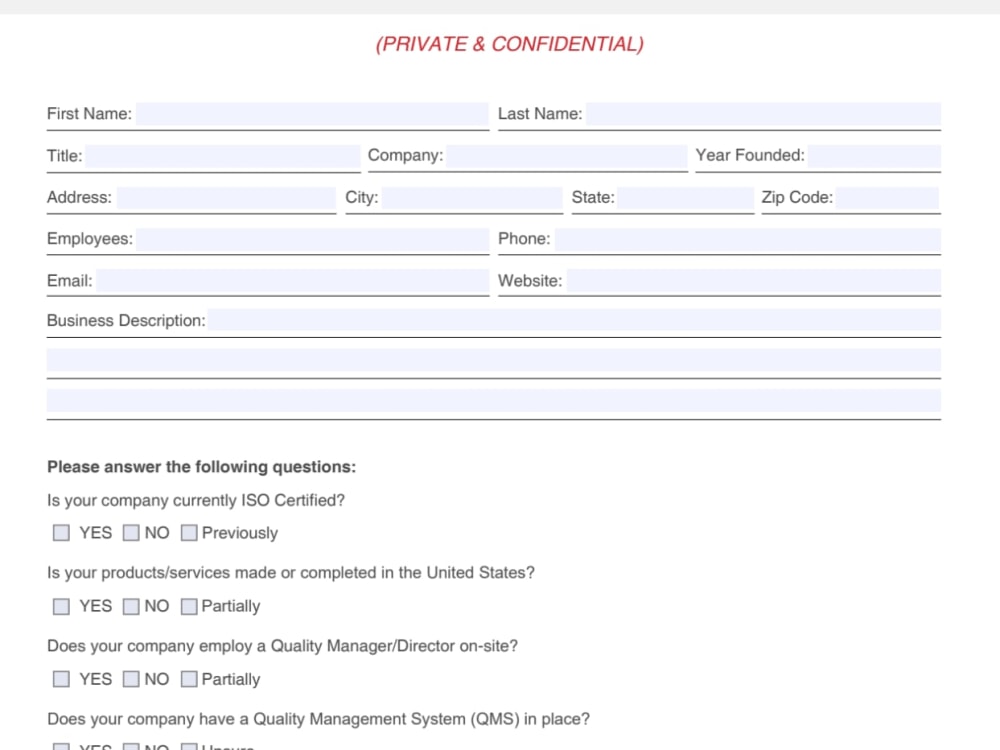
Task: Select the Zip Code field
Action: tap(888, 198)
